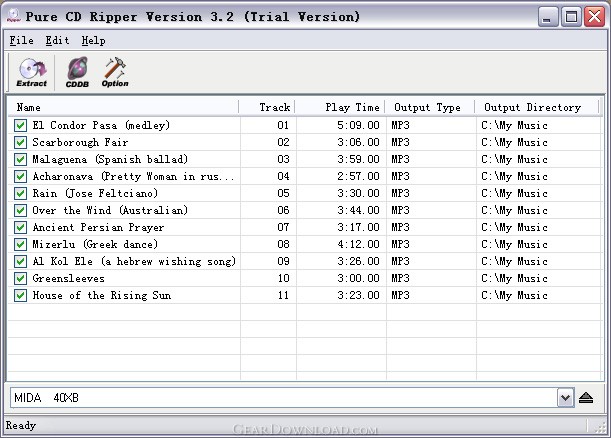Expand the CD drive dropdown arrow
Viewport: 611px width, 438px height.
(565, 398)
